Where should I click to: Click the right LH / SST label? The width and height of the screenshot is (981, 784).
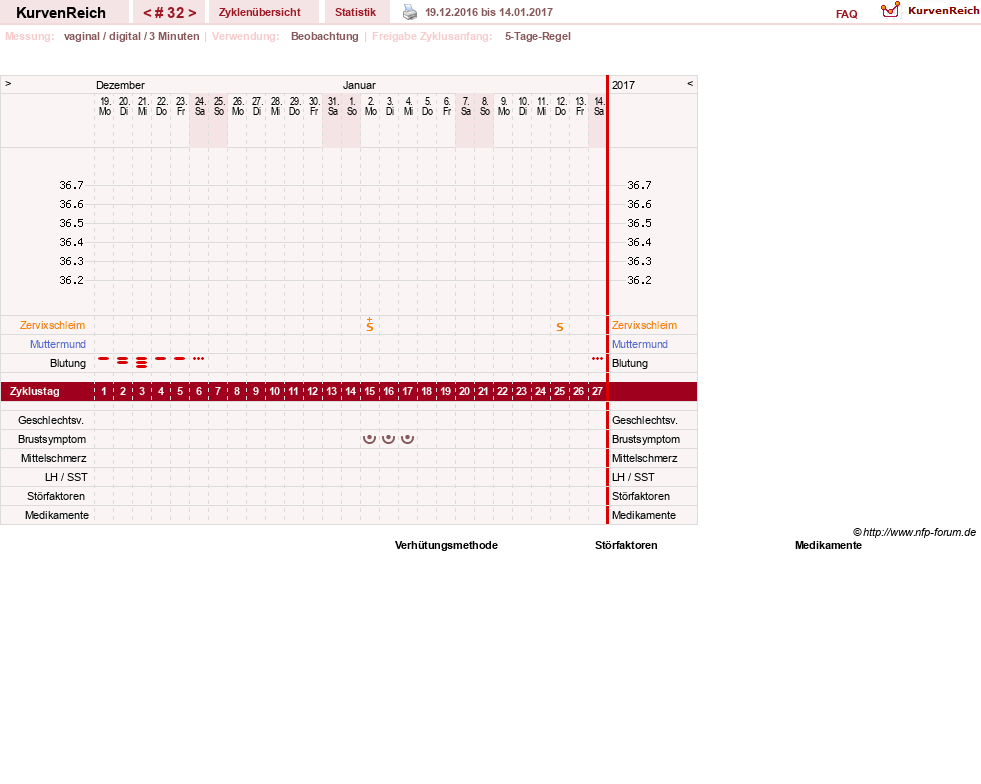tap(633, 477)
